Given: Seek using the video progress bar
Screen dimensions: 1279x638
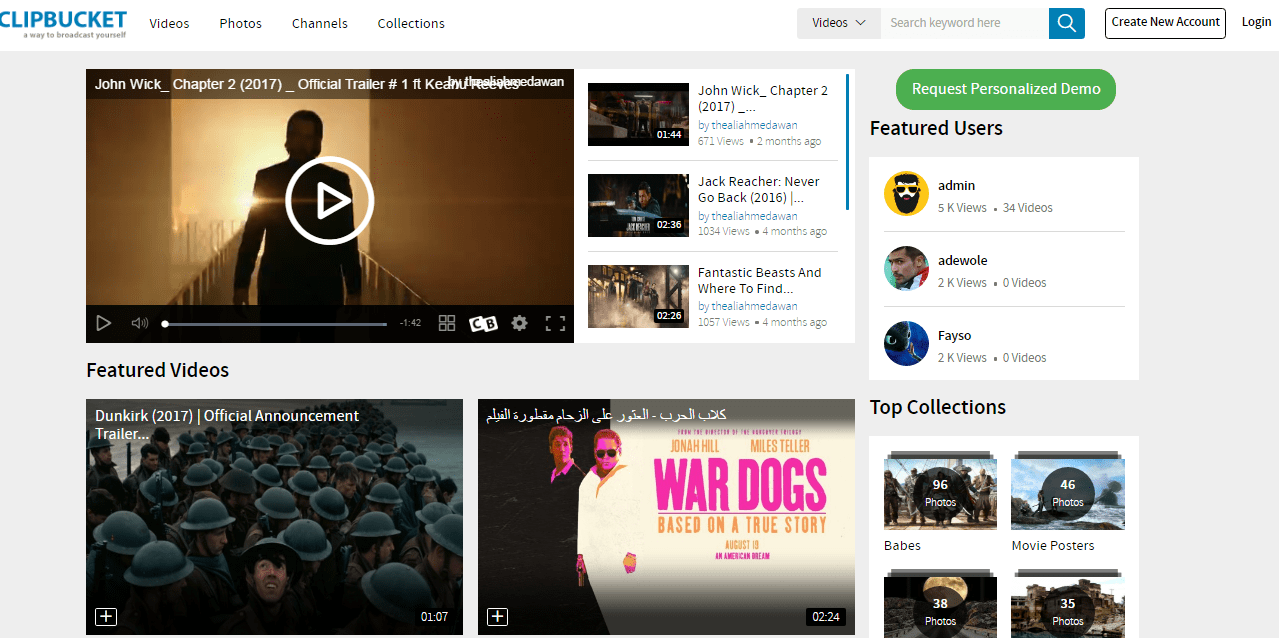Looking at the screenshot, I should (275, 324).
